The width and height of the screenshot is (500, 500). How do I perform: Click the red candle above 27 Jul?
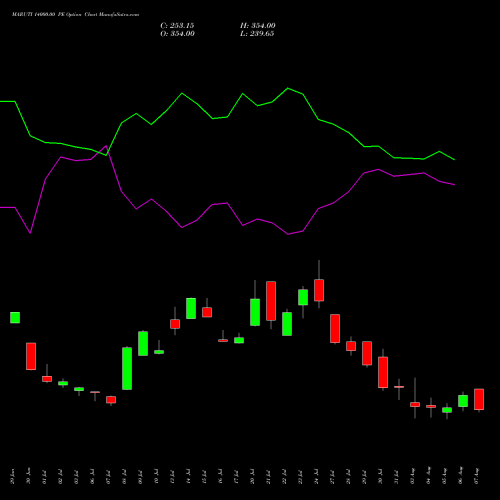[335, 328]
